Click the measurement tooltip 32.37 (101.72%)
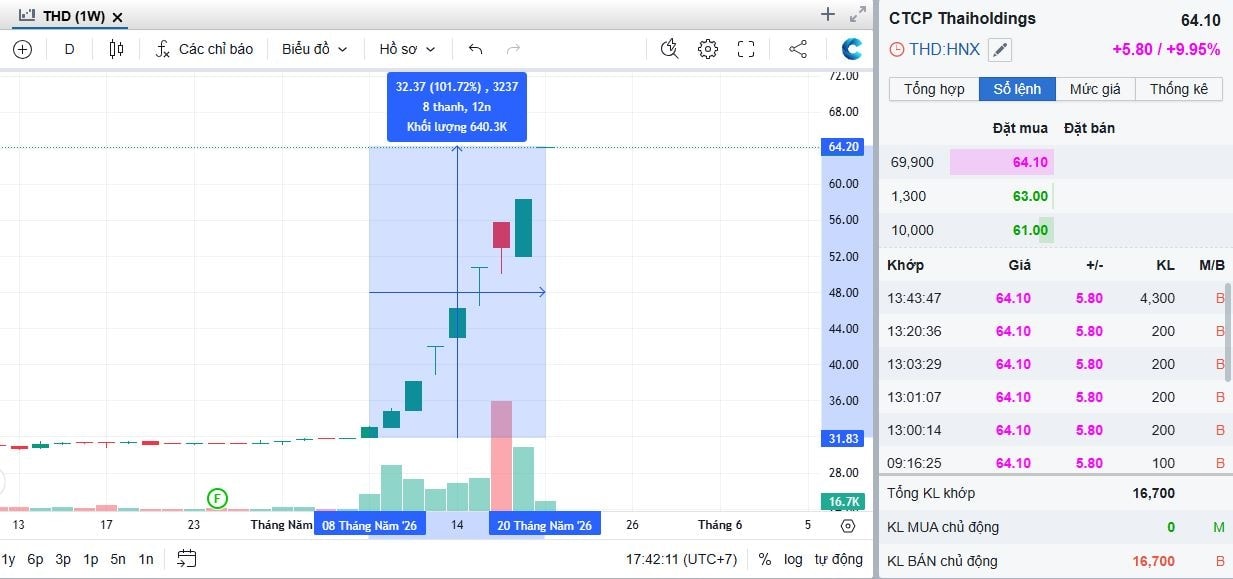The width and height of the screenshot is (1233, 579). (x=456, y=106)
